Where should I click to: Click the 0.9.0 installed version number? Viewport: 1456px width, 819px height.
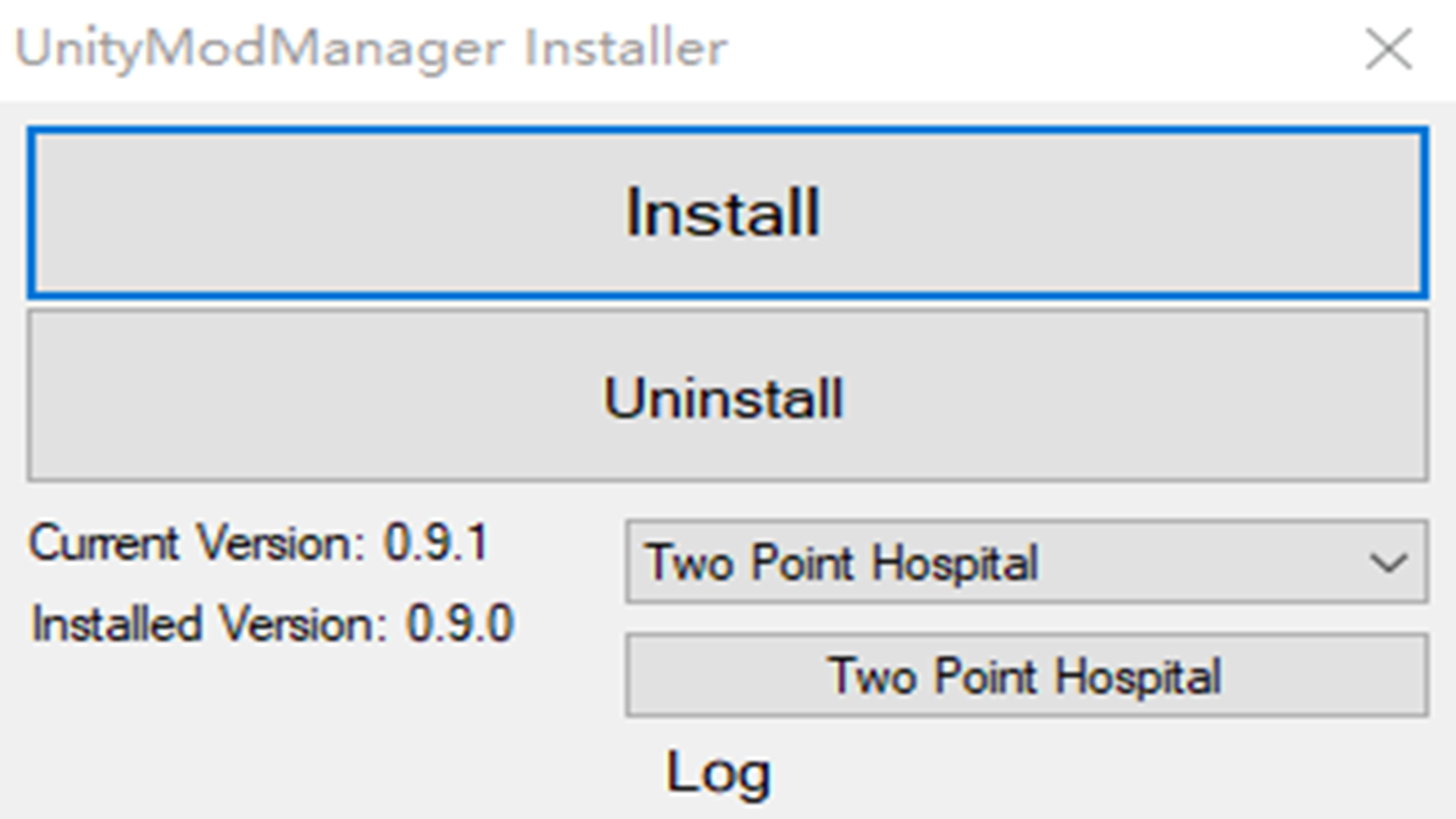pos(460,624)
